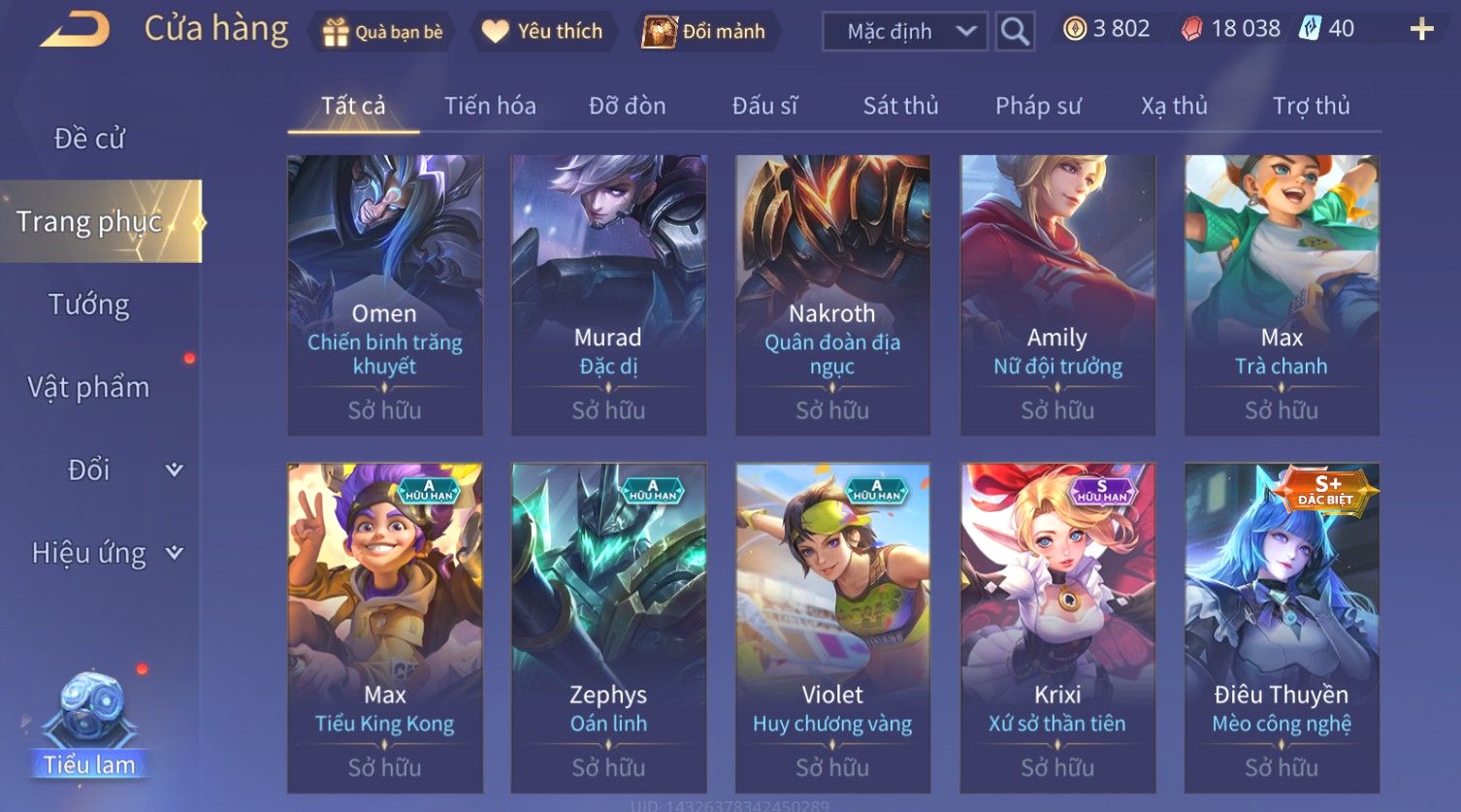Open Điêu Thuyền Mèo công nghệ skin
1461x812 pixels.
pos(1282,628)
